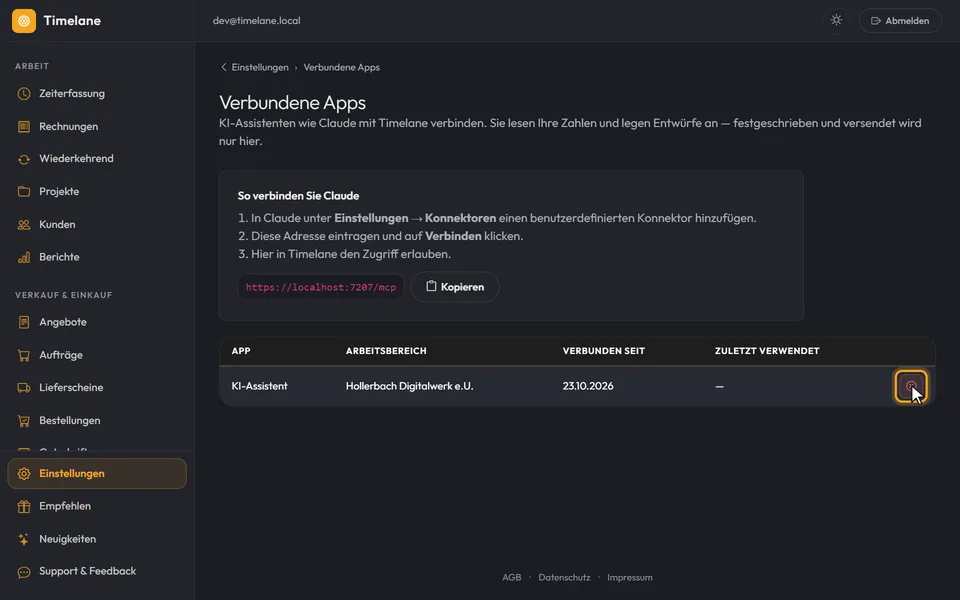Click the Bestellungen cart icon
The height and width of the screenshot is (600, 960).
point(24,421)
